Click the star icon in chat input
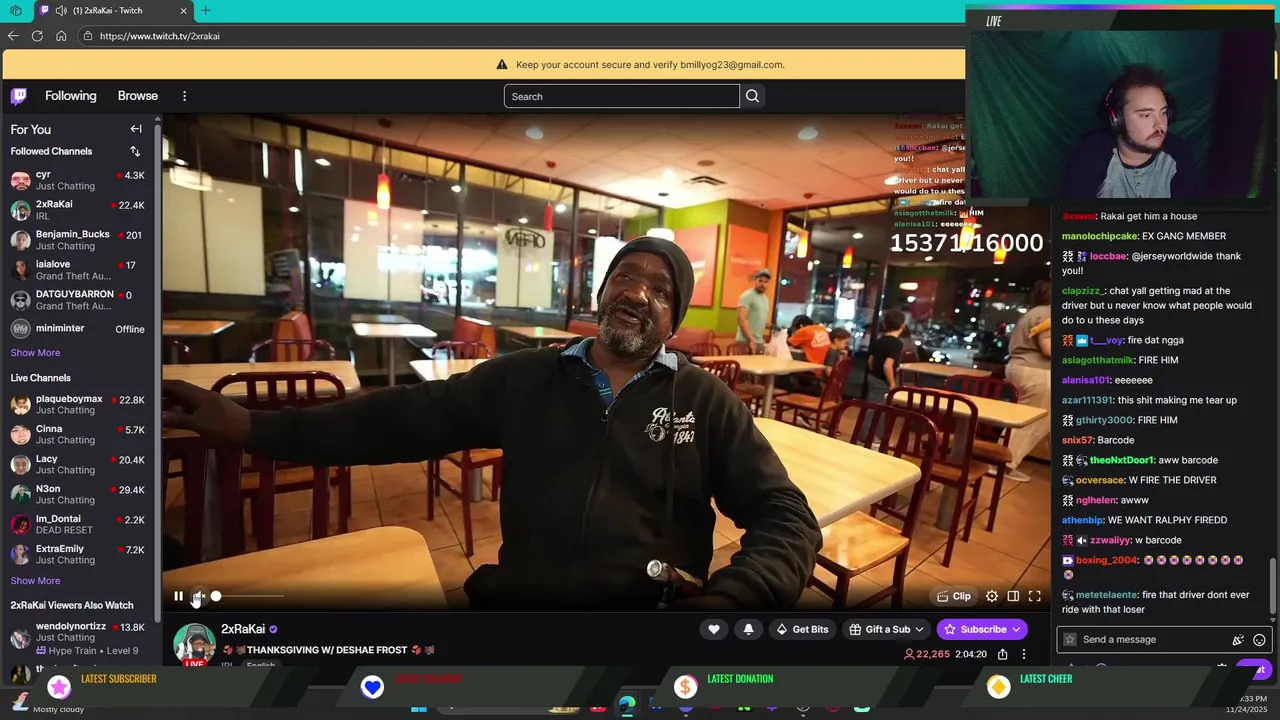Image resolution: width=1280 pixels, height=720 pixels. click(x=1070, y=640)
